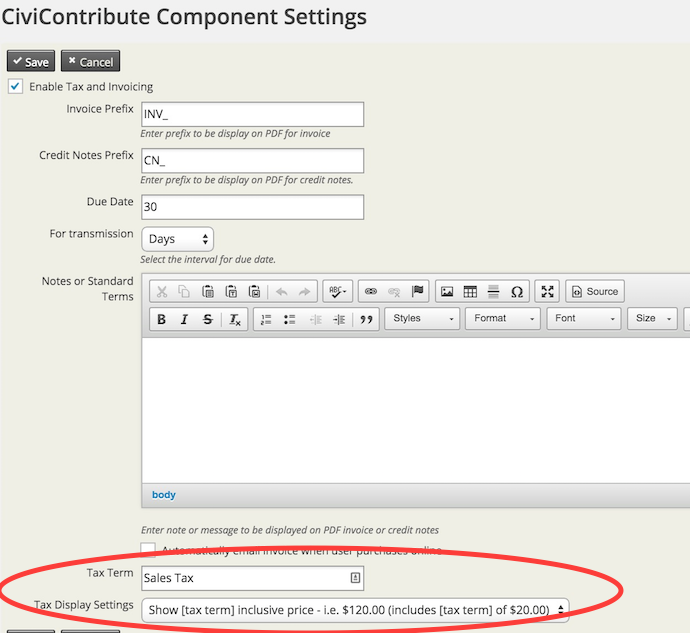This screenshot has width=690, height=633.
Task: Expand the Tax Display Settings dropdown
Action: tap(355, 610)
